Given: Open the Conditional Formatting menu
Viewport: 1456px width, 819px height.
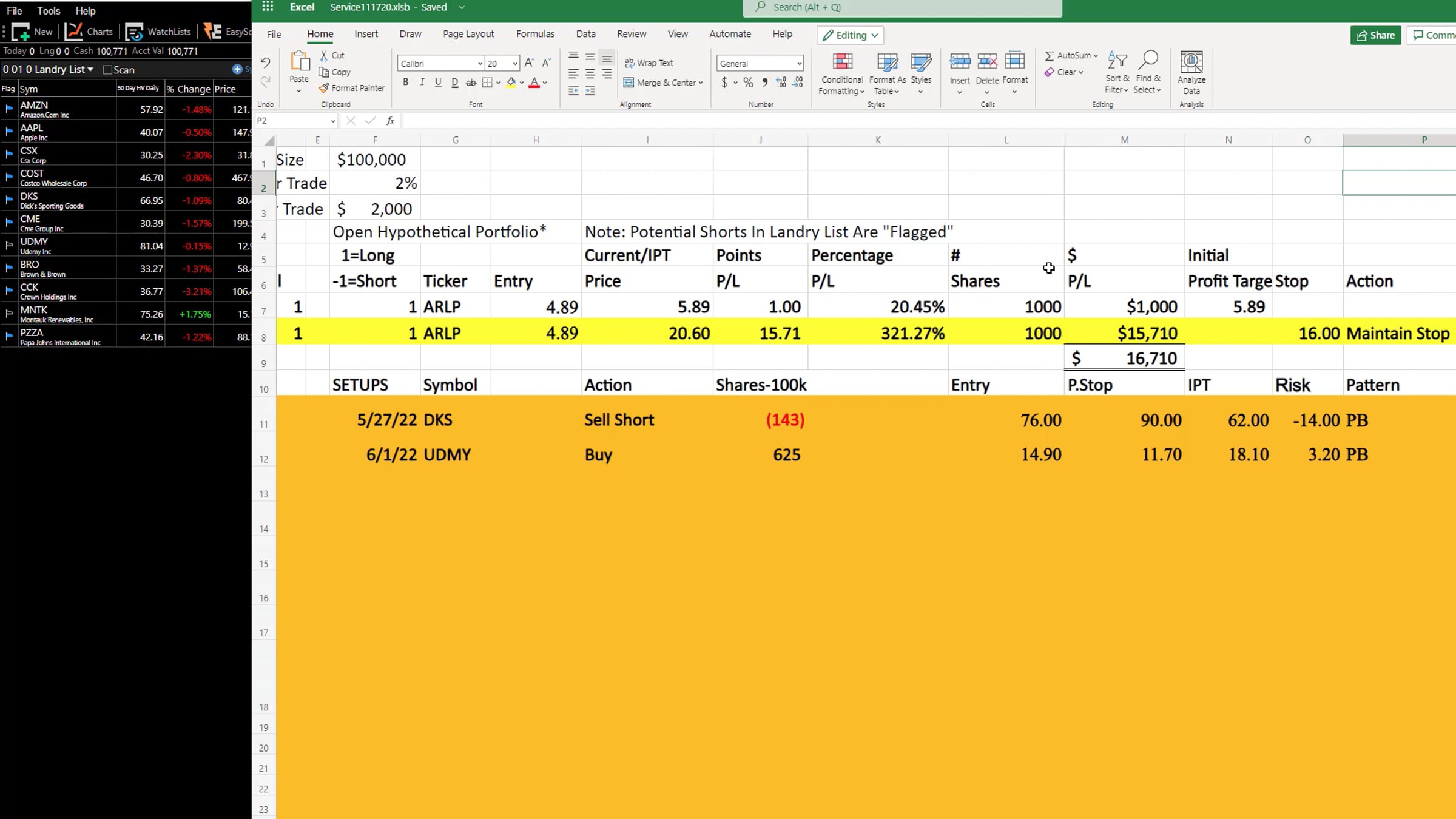Looking at the screenshot, I should tap(842, 73).
